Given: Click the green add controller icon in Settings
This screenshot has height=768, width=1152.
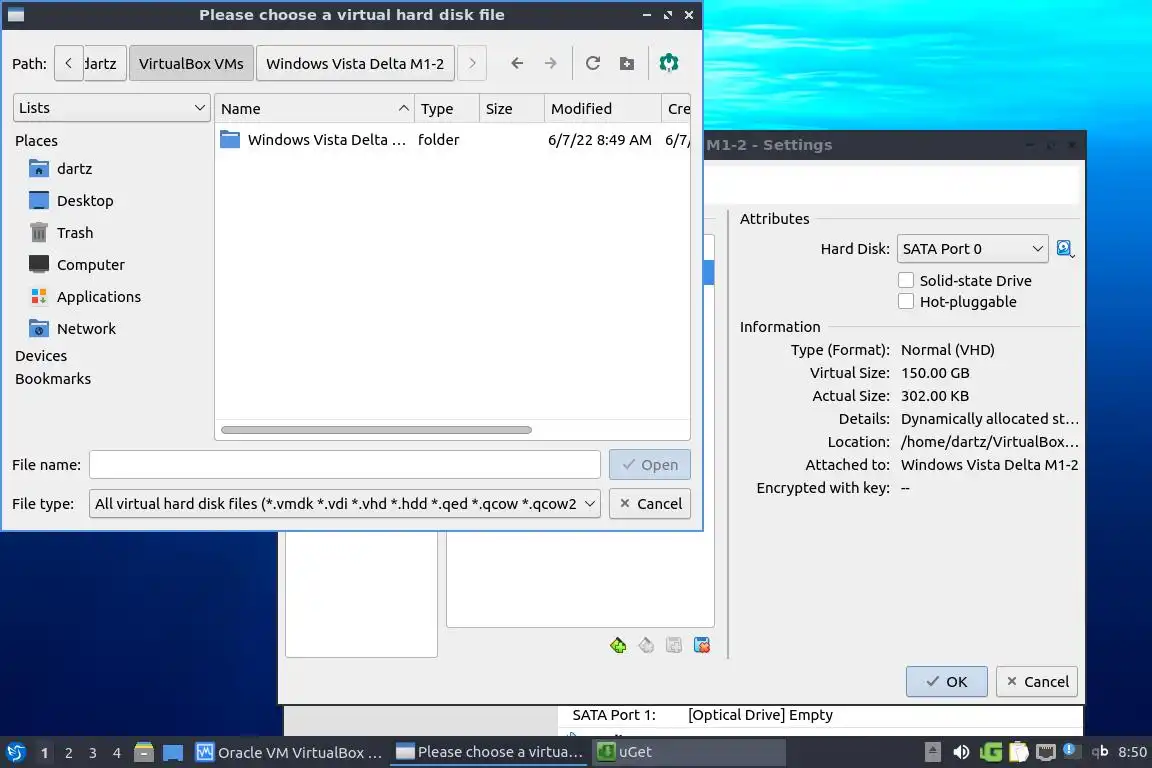Looking at the screenshot, I should tap(618, 645).
